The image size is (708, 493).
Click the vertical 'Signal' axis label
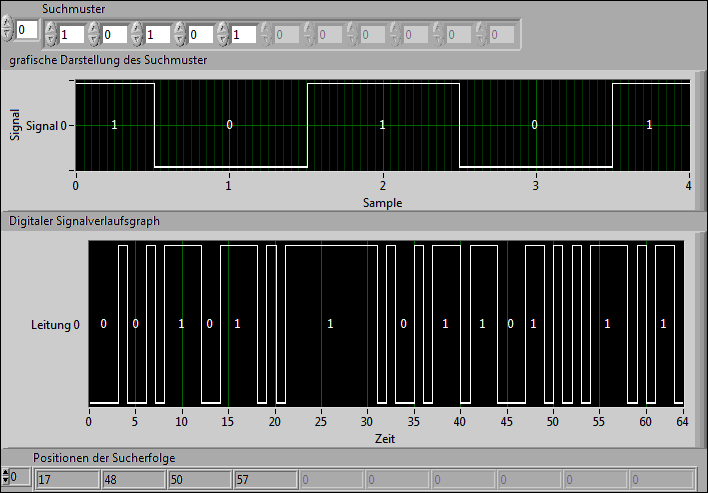pyautogui.click(x=15, y=125)
